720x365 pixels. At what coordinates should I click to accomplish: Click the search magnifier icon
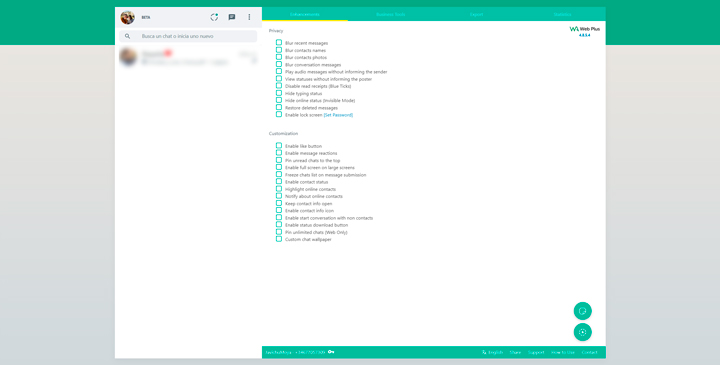pyautogui.click(x=127, y=36)
